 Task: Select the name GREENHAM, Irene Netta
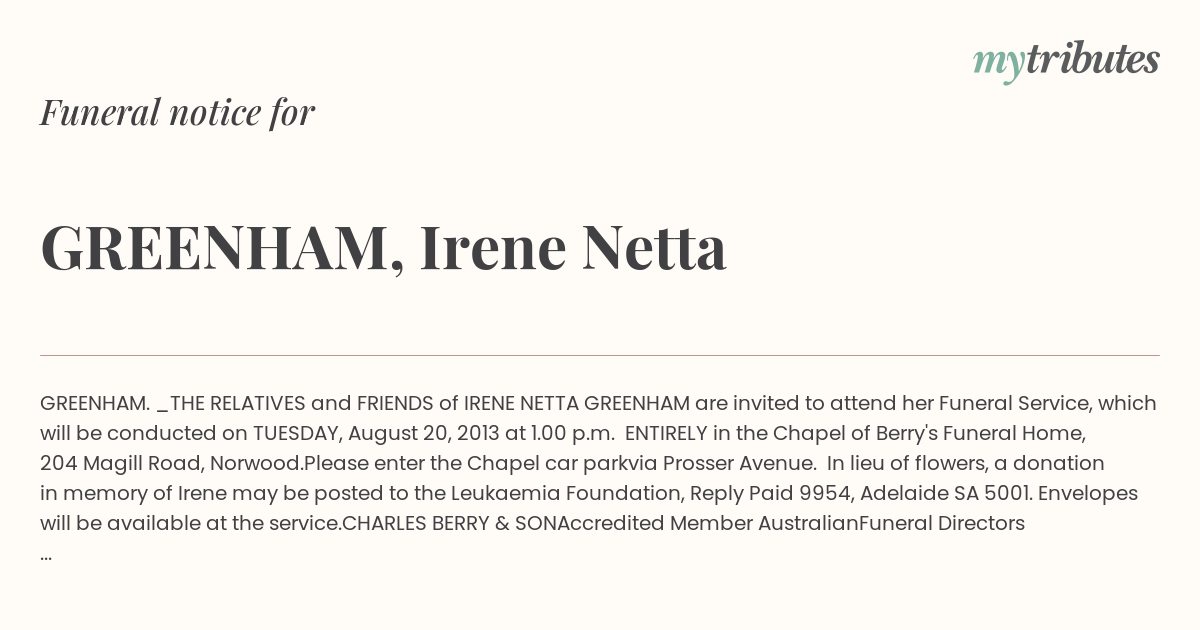click(x=383, y=247)
